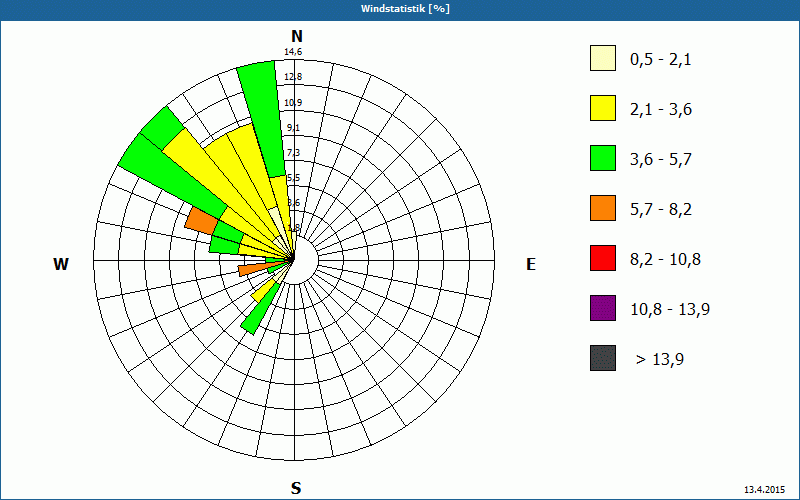Click the E compass label

(531, 264)
